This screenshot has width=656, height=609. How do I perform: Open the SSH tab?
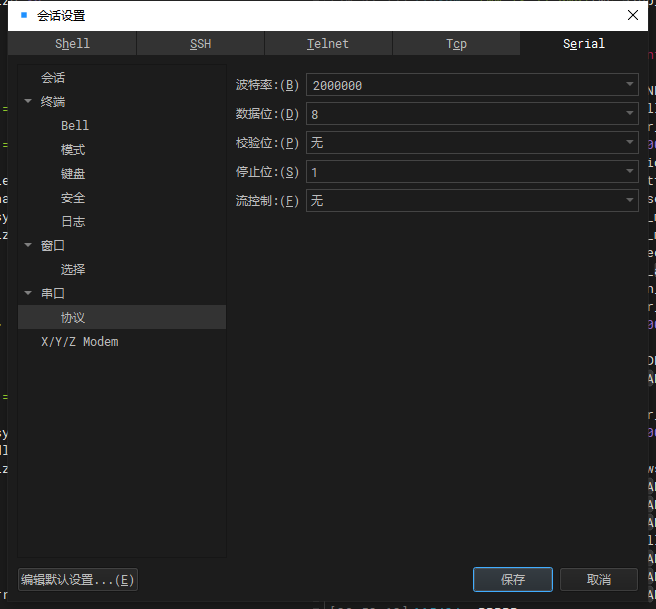pos(200,44)
